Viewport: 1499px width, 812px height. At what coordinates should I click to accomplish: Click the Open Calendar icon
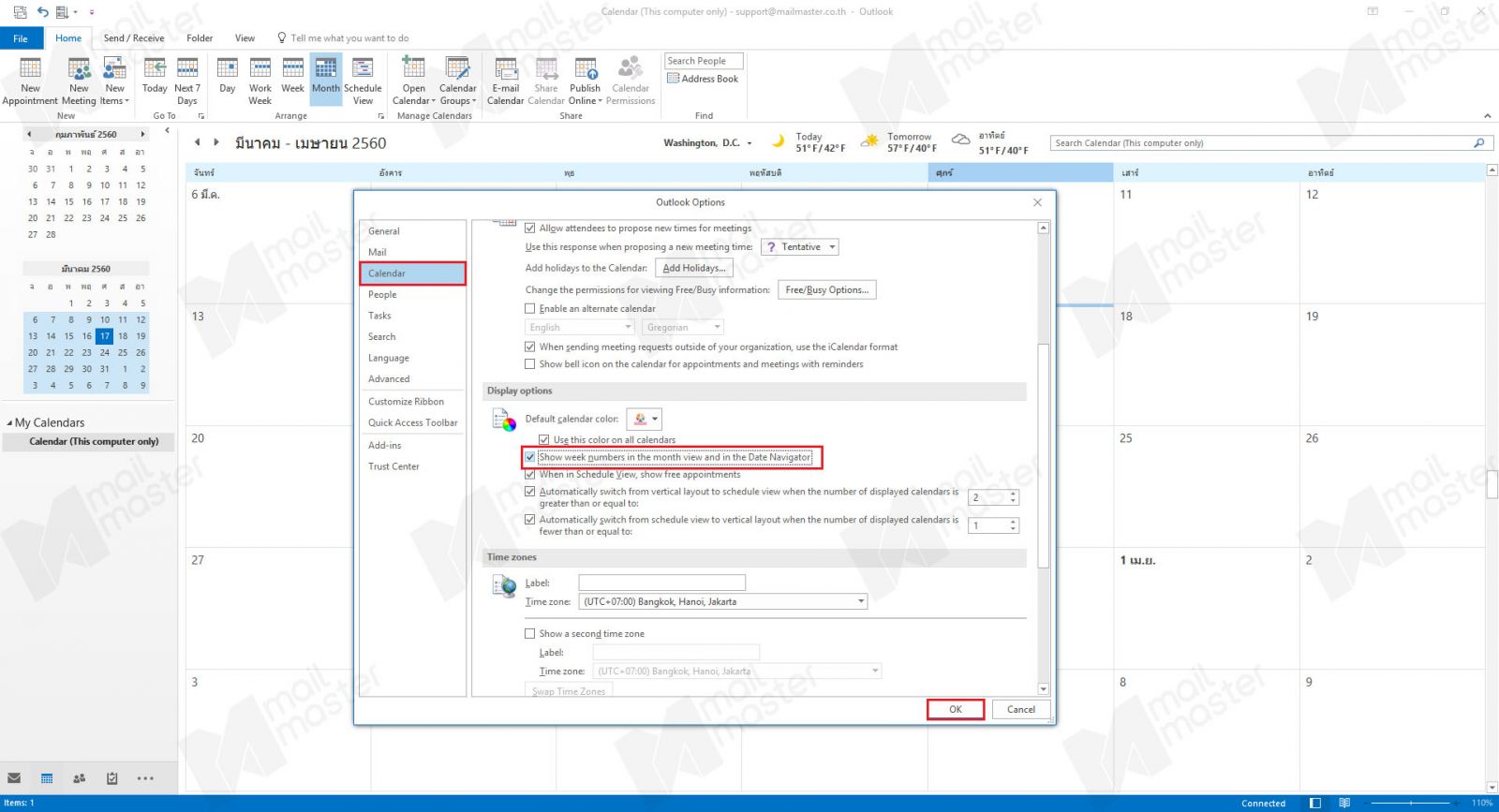[413, 81]
